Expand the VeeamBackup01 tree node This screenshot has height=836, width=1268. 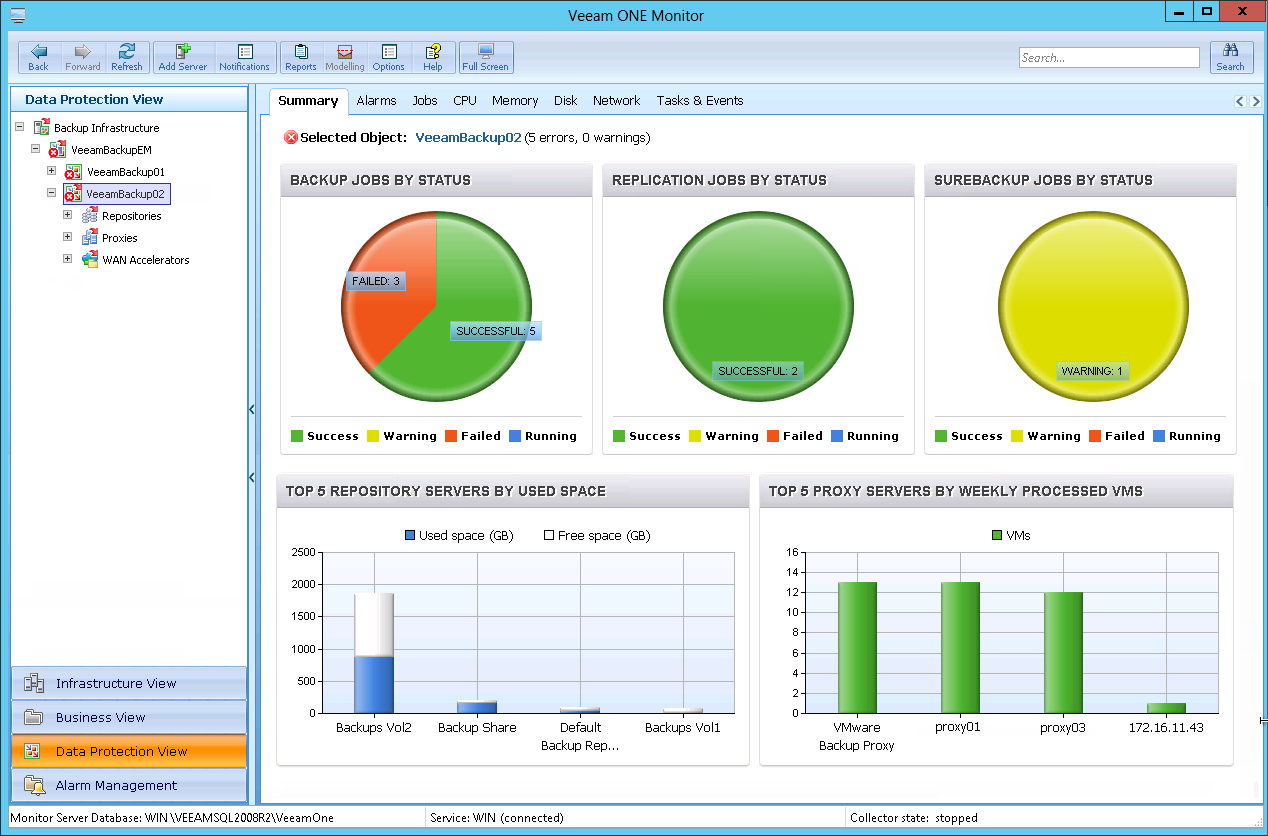tap(52, 171)
